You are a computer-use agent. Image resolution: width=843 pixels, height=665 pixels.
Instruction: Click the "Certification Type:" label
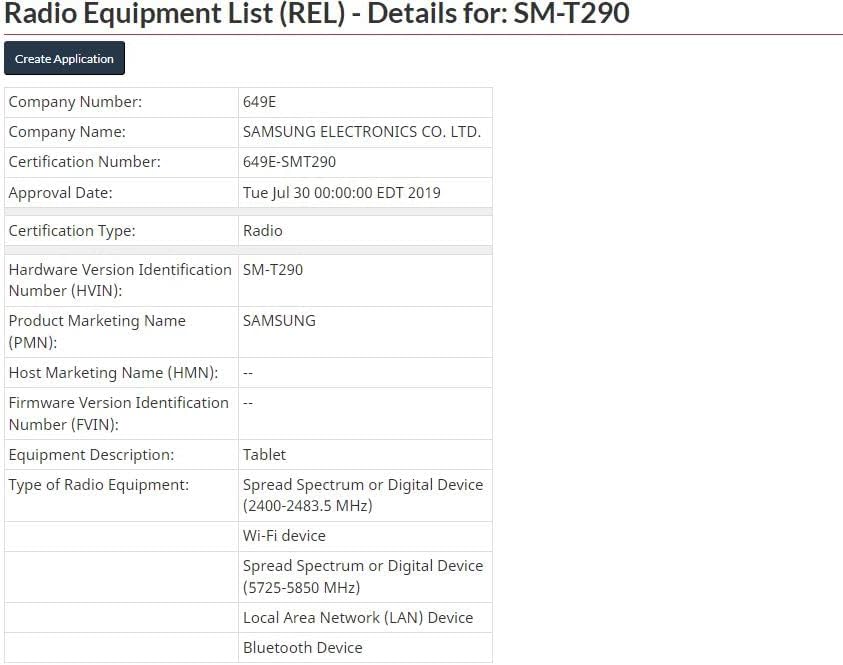pyautogui.click(x=72, y=231)
